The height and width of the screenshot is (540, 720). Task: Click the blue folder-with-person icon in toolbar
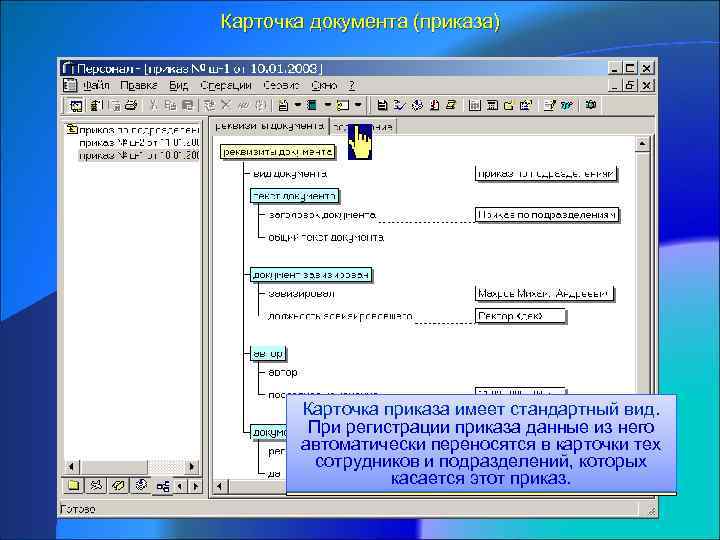pyautogui.click(x=526, y=106)
